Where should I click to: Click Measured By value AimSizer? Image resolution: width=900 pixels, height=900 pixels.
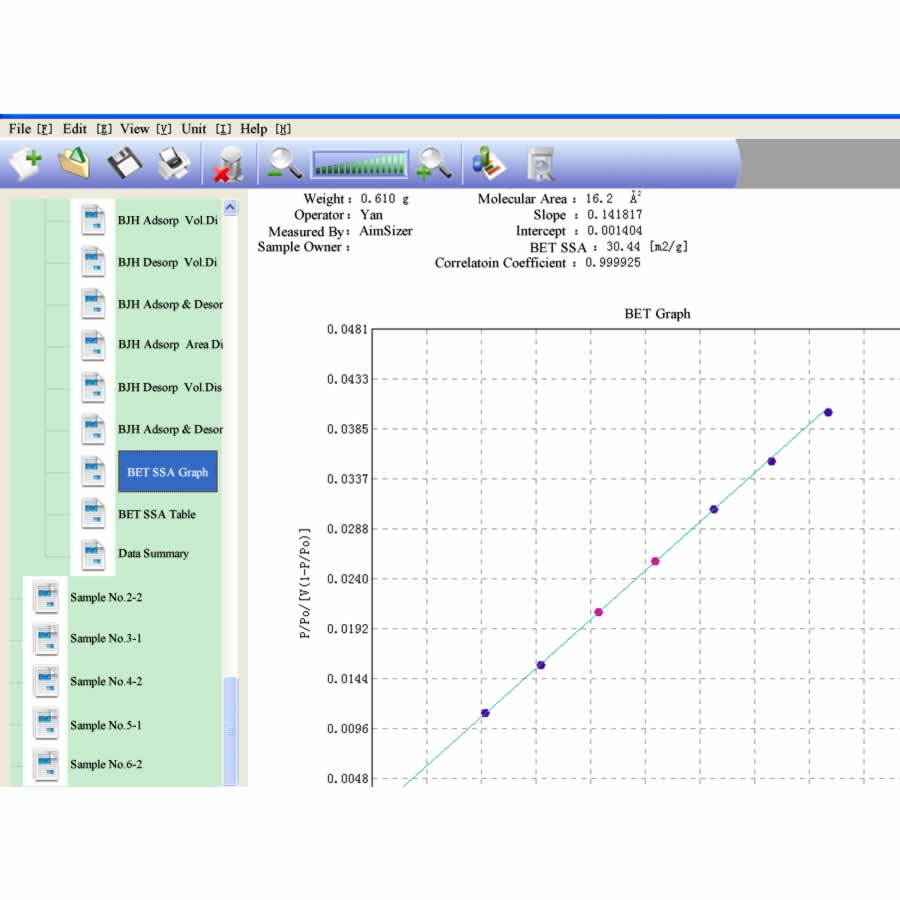pyautogui.click(x=386, y=231)
